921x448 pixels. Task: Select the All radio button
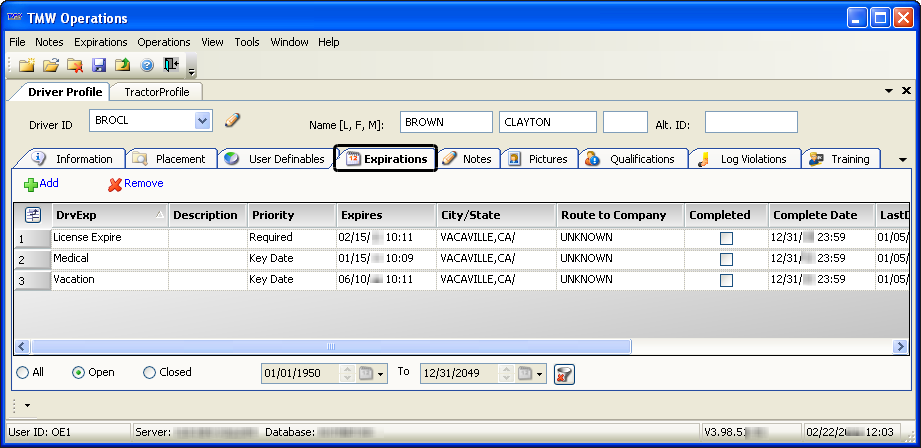click(22, 373)
